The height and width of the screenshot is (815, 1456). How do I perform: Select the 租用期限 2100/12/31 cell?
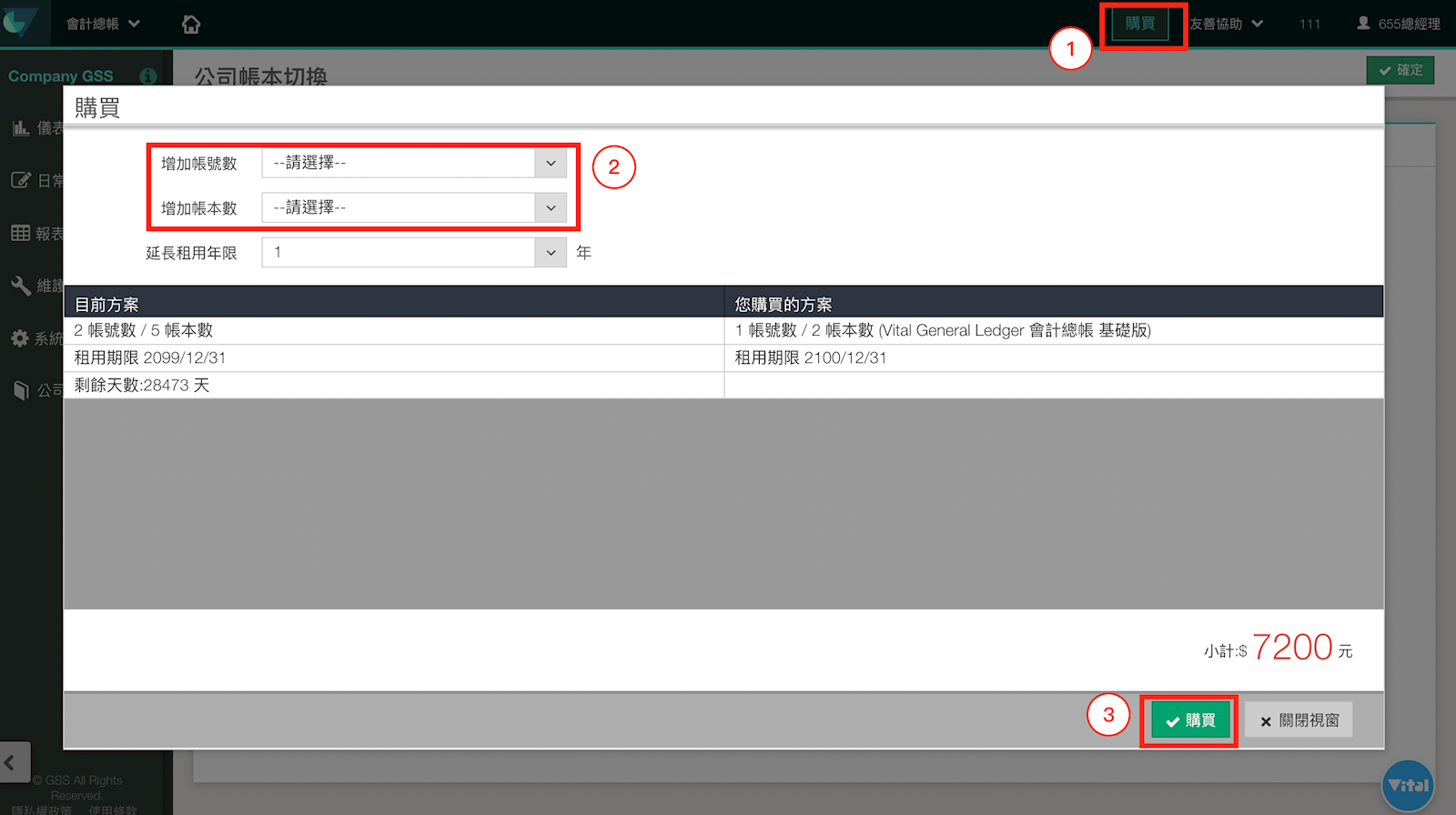pyautogui.click(x=1054, y=357)
